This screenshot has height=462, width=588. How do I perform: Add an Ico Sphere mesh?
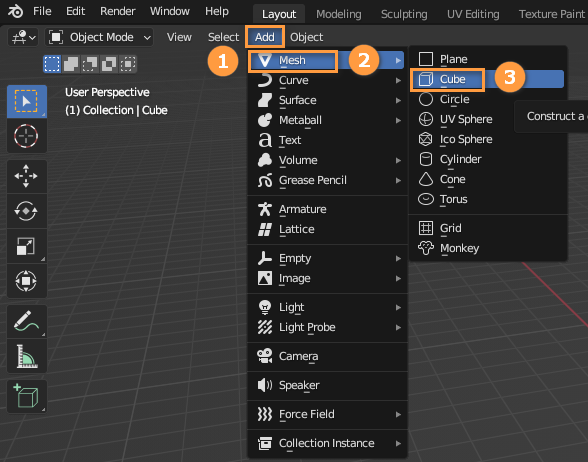point(488,140)
